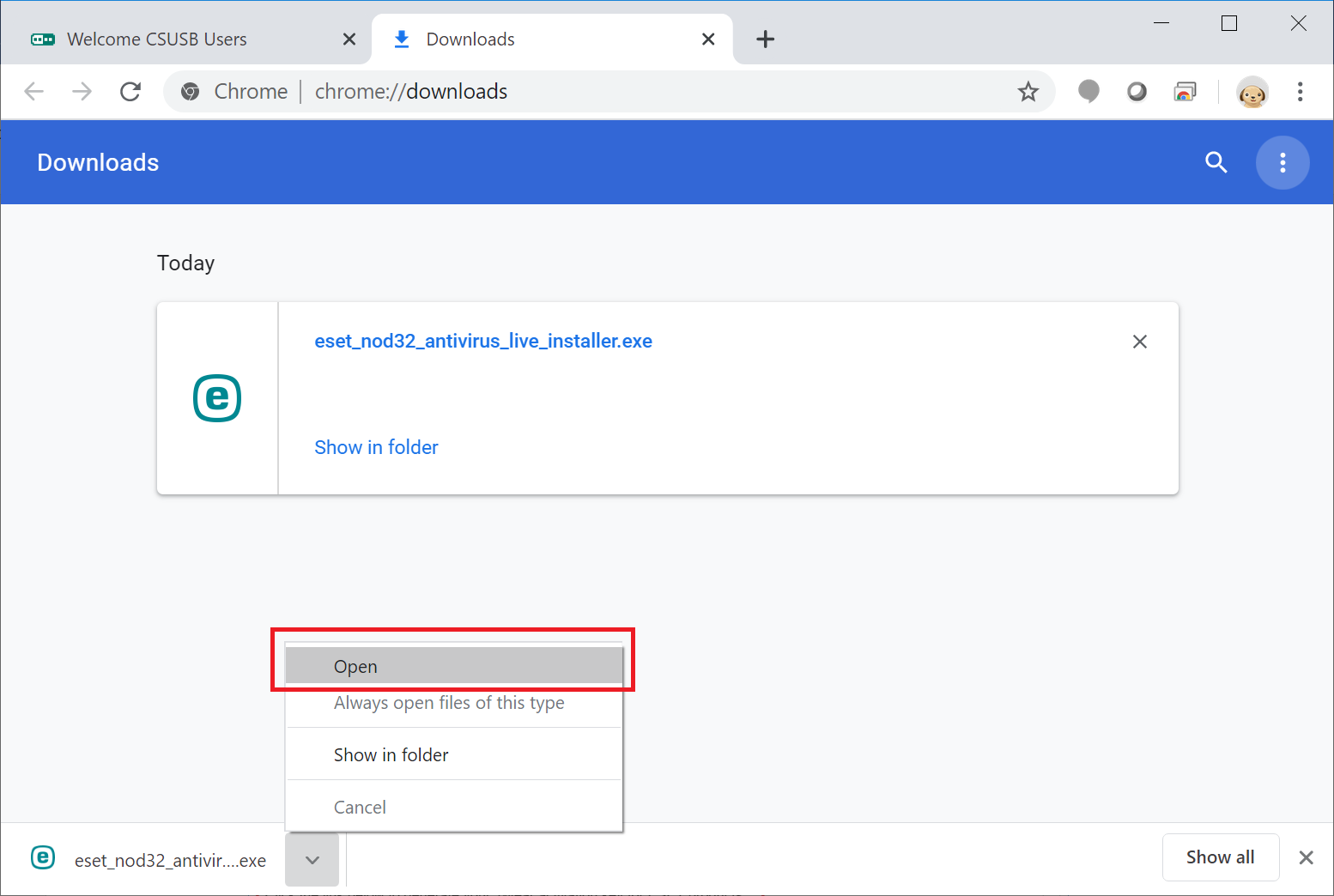
Task: Click the Today date label
Action: click(x=185, y=263)
